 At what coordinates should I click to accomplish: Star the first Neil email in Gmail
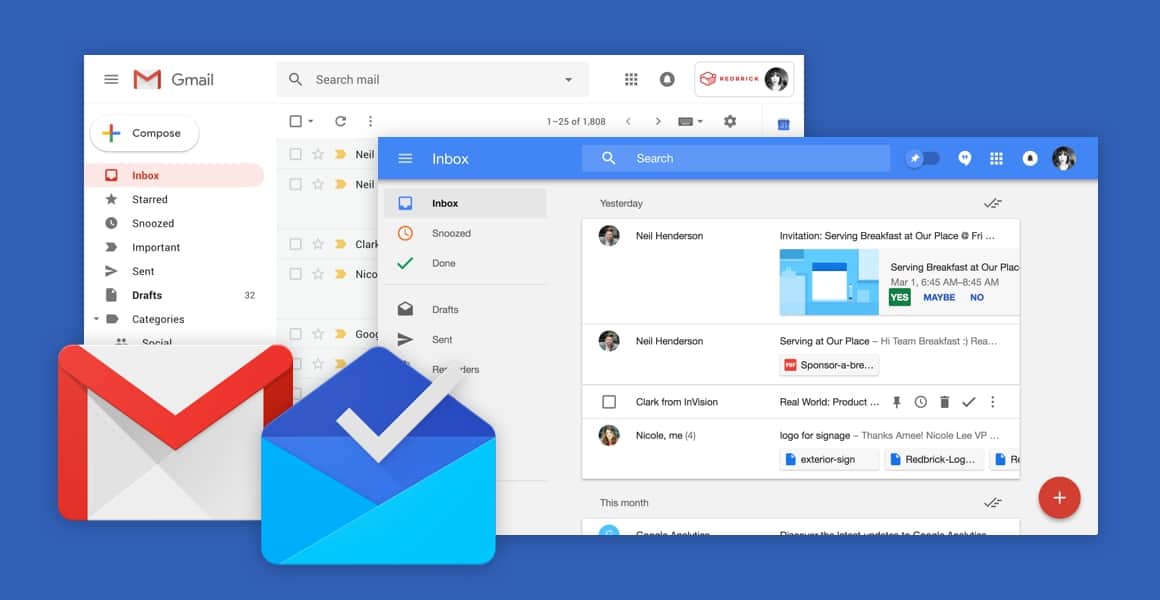318,155
